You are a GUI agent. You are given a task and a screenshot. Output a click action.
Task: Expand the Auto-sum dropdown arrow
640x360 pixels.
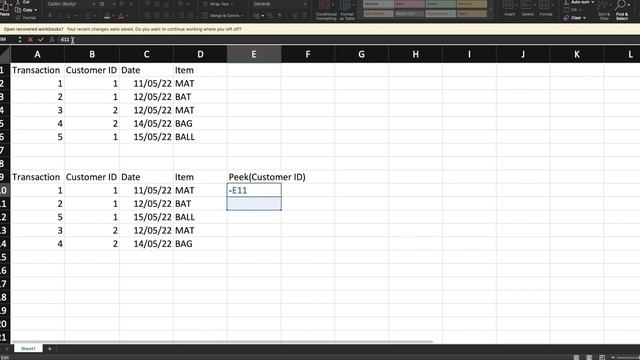tap(593, 2)
